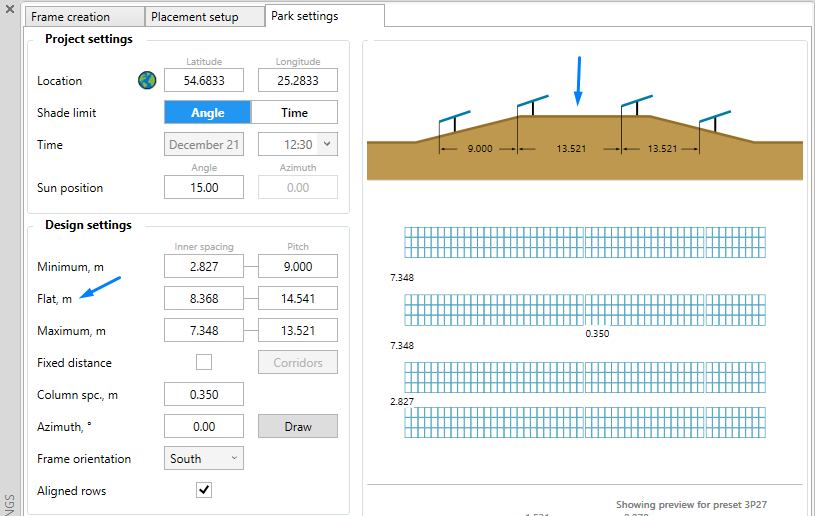The image size is (815, 516).
Task: Click the Longitude input field
Action: 297,80
